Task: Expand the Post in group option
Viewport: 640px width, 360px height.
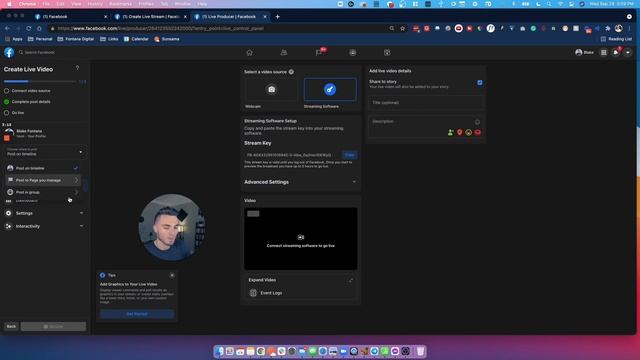Action: (43, 192)
